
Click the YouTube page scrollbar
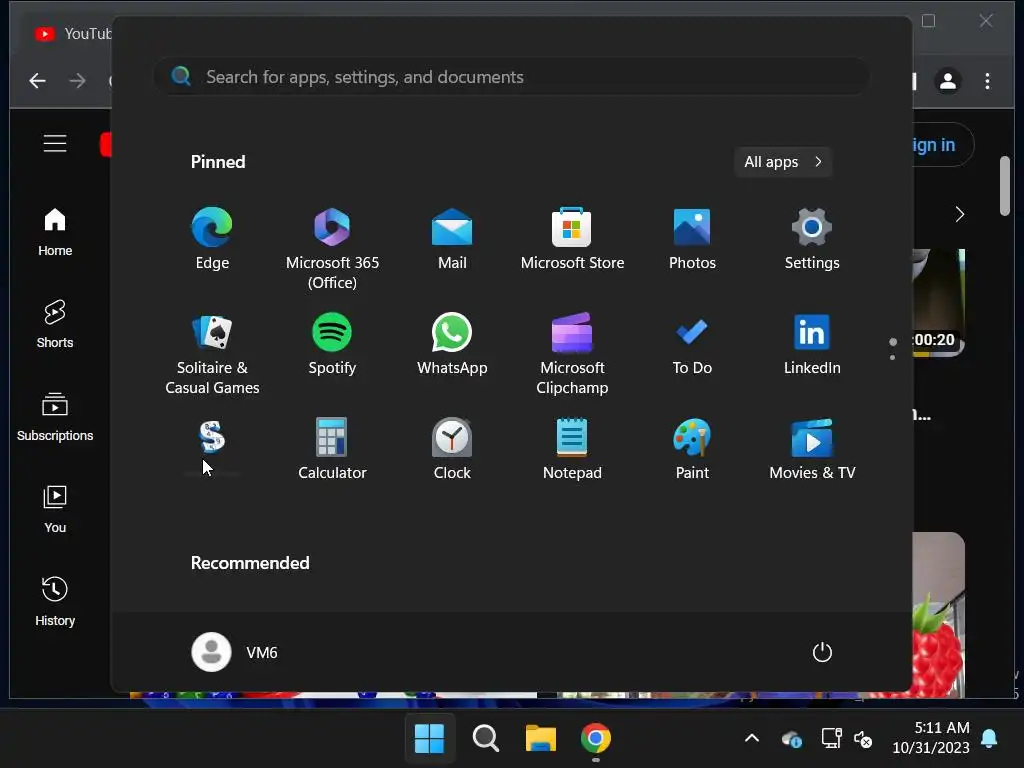tap(1005, 186)
